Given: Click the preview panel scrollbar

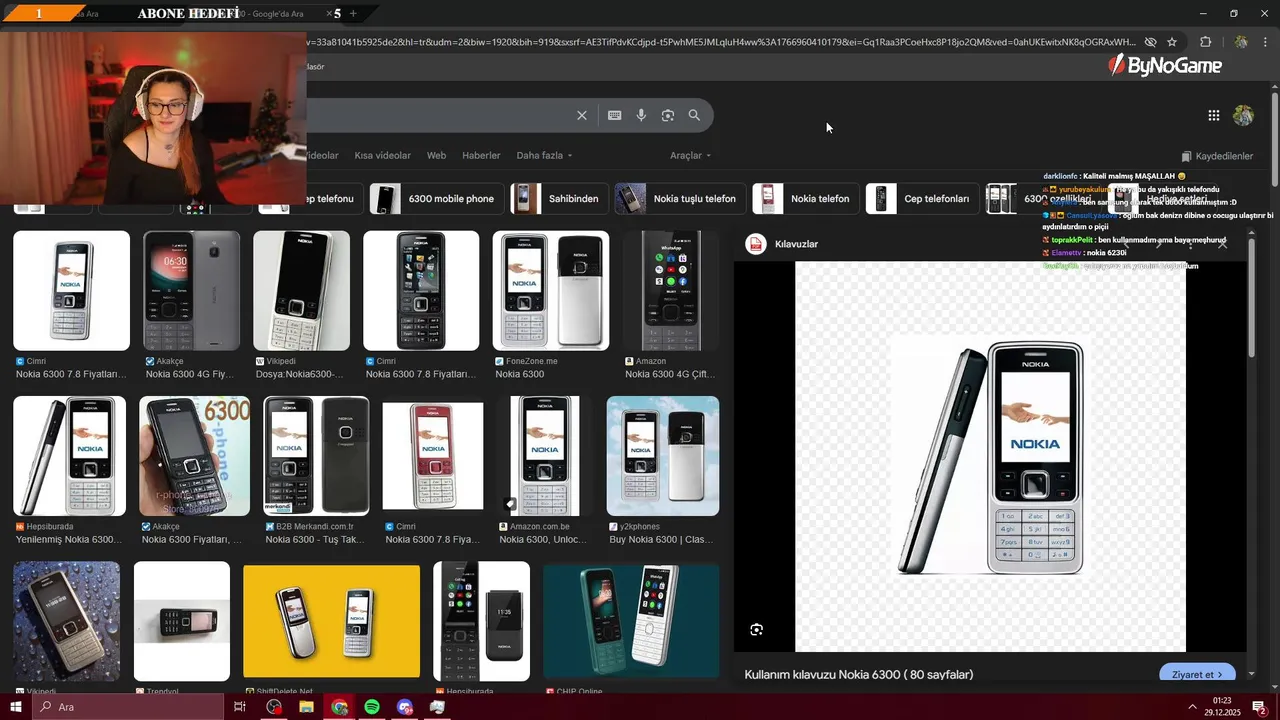Looking at the screenshot, I should [x=1251, y=300].
